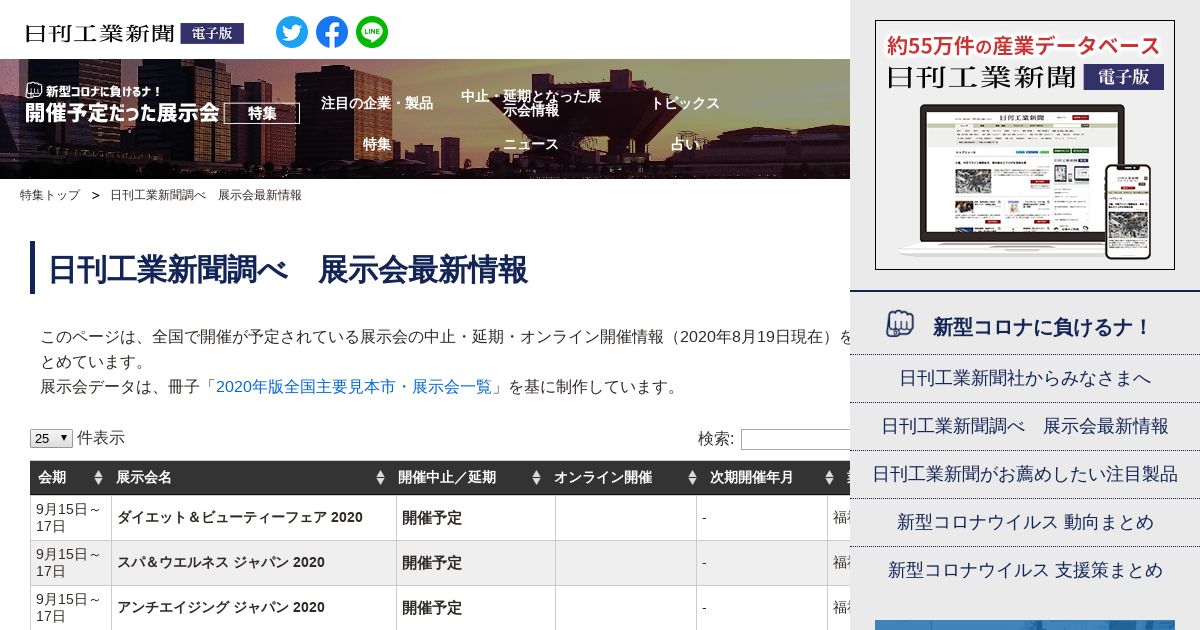Go to 特集トップ breadcrumb link
1200x630 pixels.
pos(50,195)
